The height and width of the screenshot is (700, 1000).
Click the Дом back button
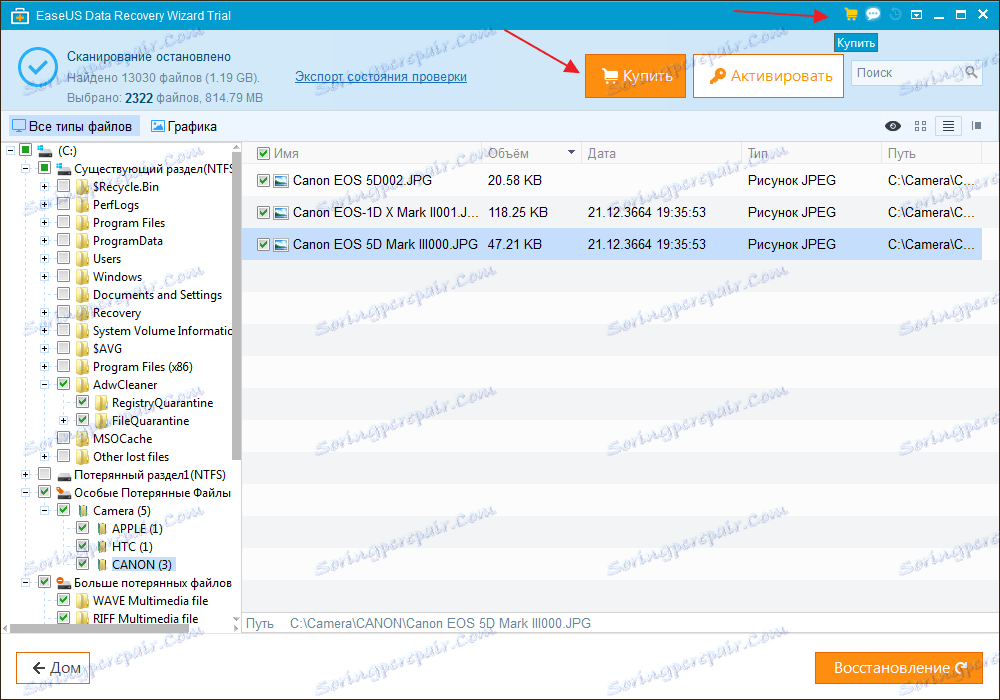point(53,667)
